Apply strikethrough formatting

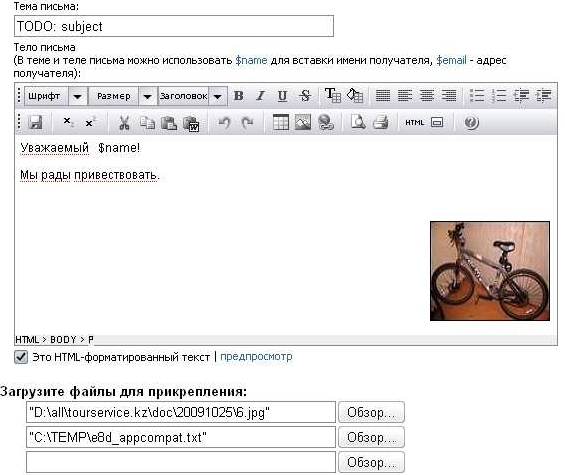click(305, 96)
